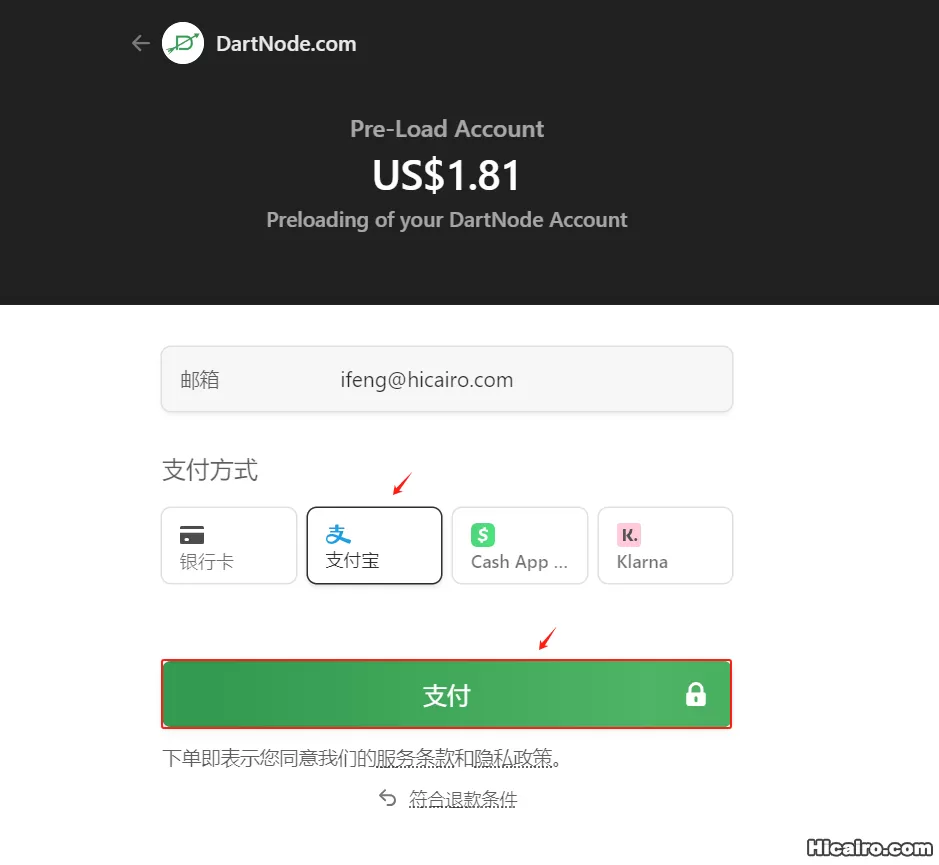
Task: Click the email field with ifeng@hicairo.com
Action: point(447,379)
